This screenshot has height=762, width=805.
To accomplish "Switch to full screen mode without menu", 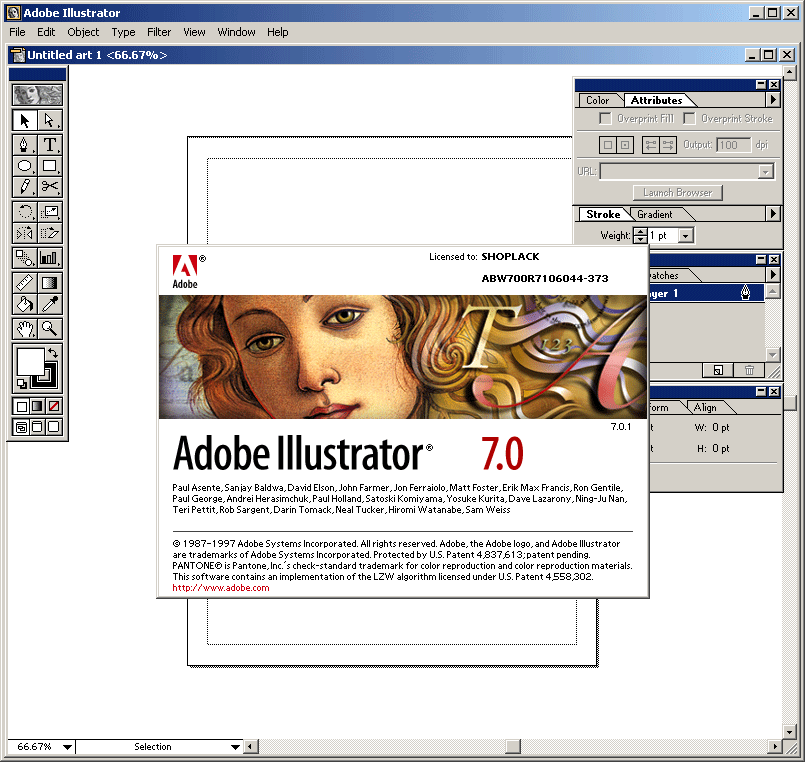I will [x=54, y=427].
